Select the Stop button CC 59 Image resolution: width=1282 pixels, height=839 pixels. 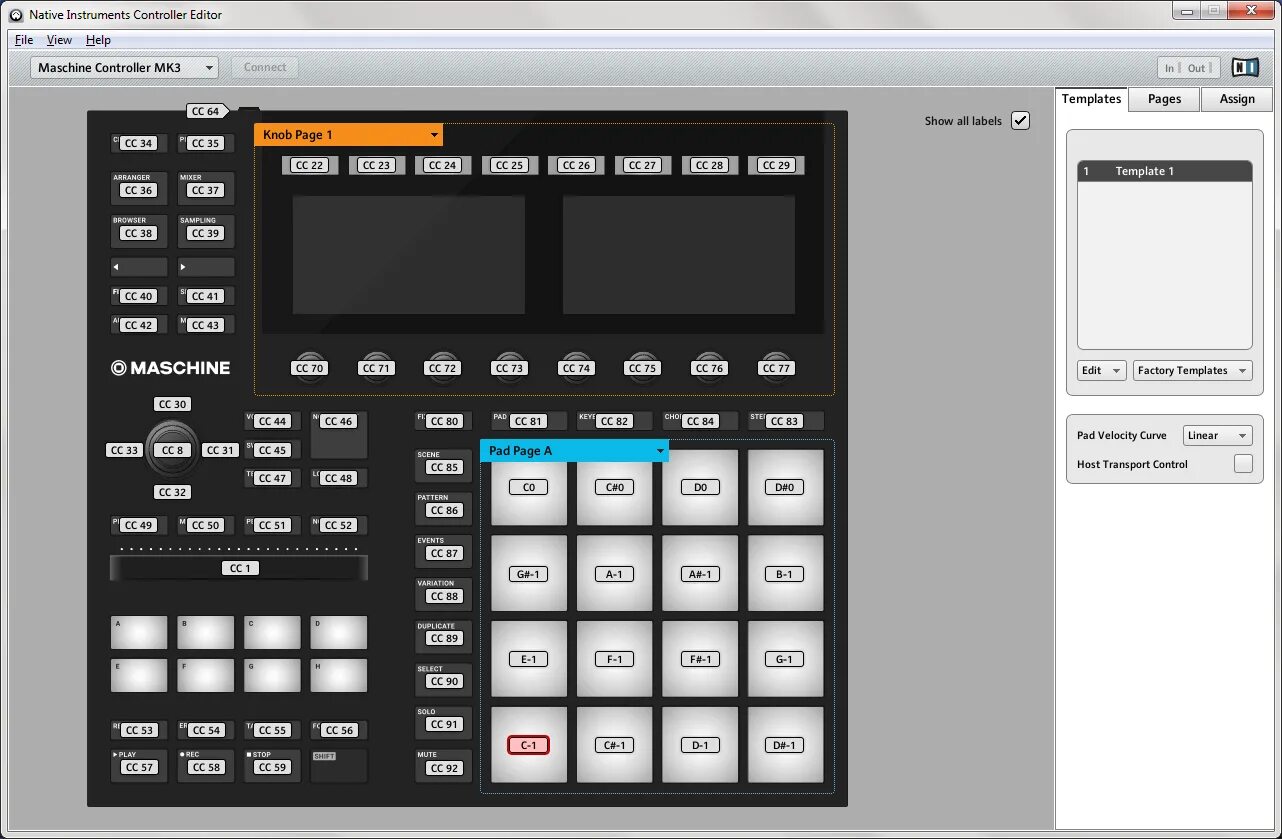(272, 765)
